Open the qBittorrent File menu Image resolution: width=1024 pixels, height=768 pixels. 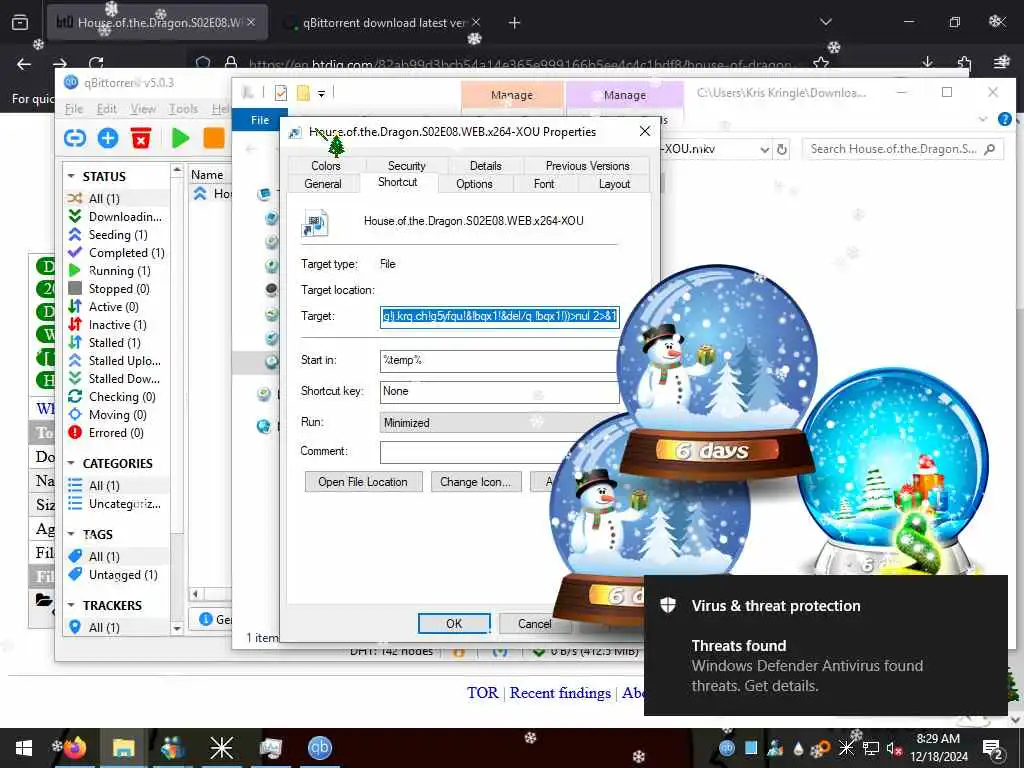pos(74,108)
